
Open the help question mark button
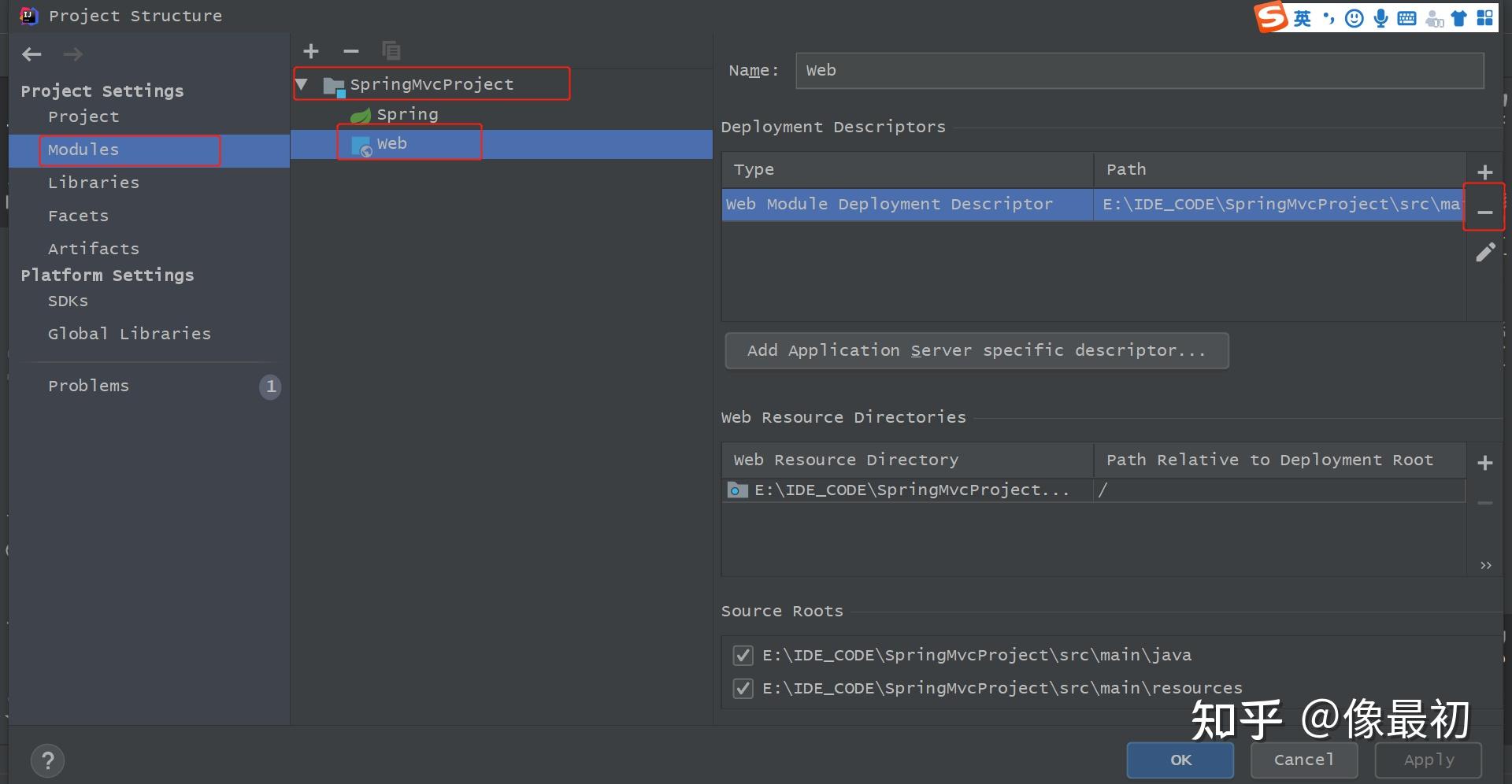coord(47,760)
